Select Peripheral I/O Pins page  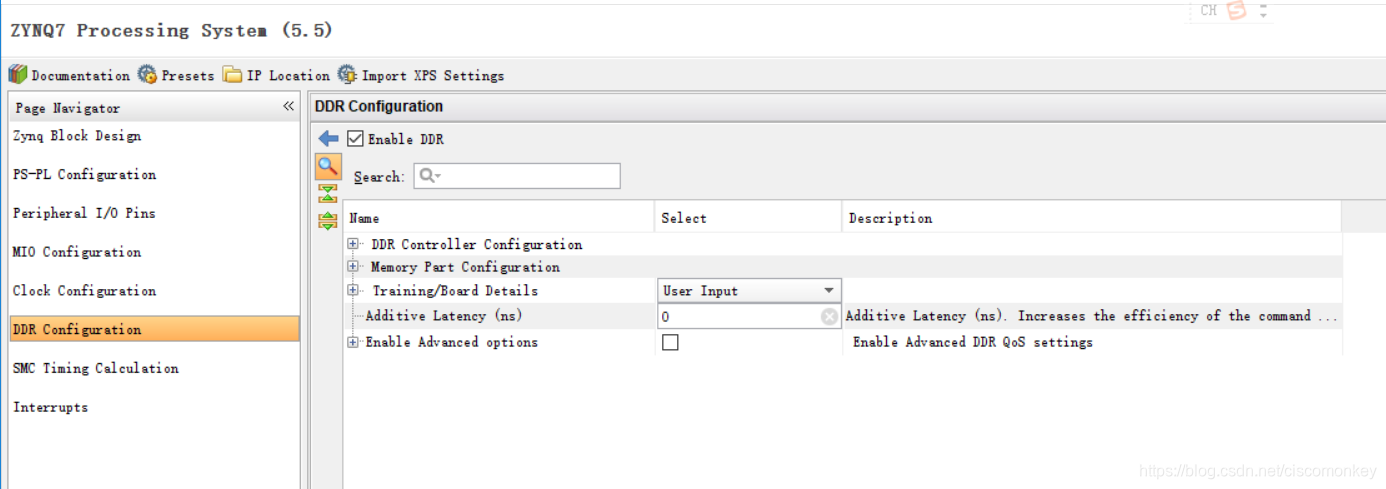[x=84, y=213]
